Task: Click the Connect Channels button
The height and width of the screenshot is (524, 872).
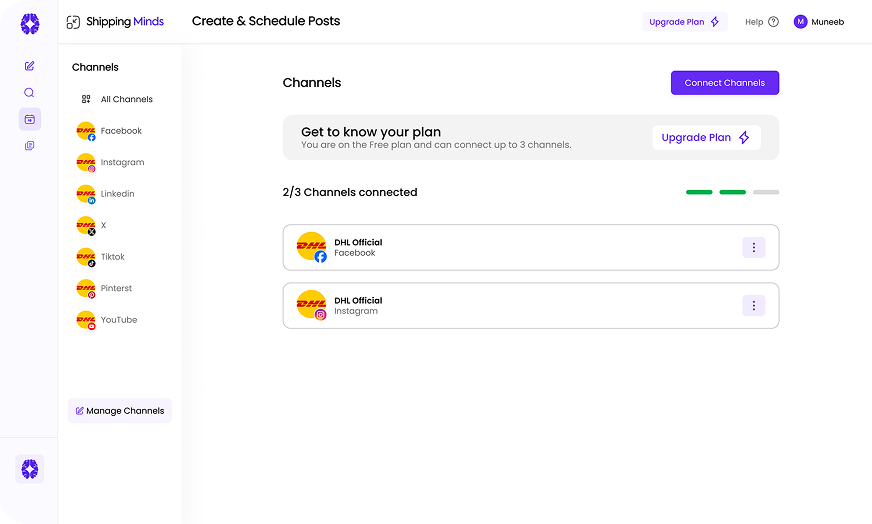Action: click(724, 83)
